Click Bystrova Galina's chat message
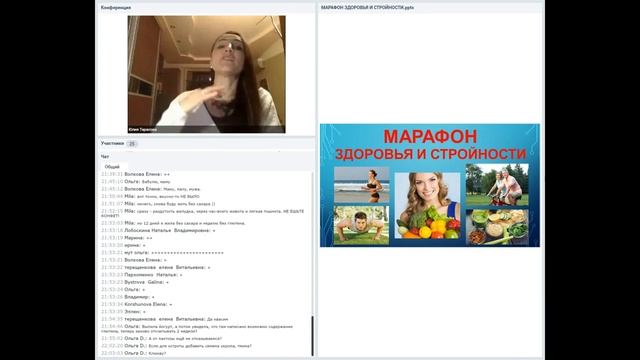This screenshot has width=640, height=360. point(135,282)
